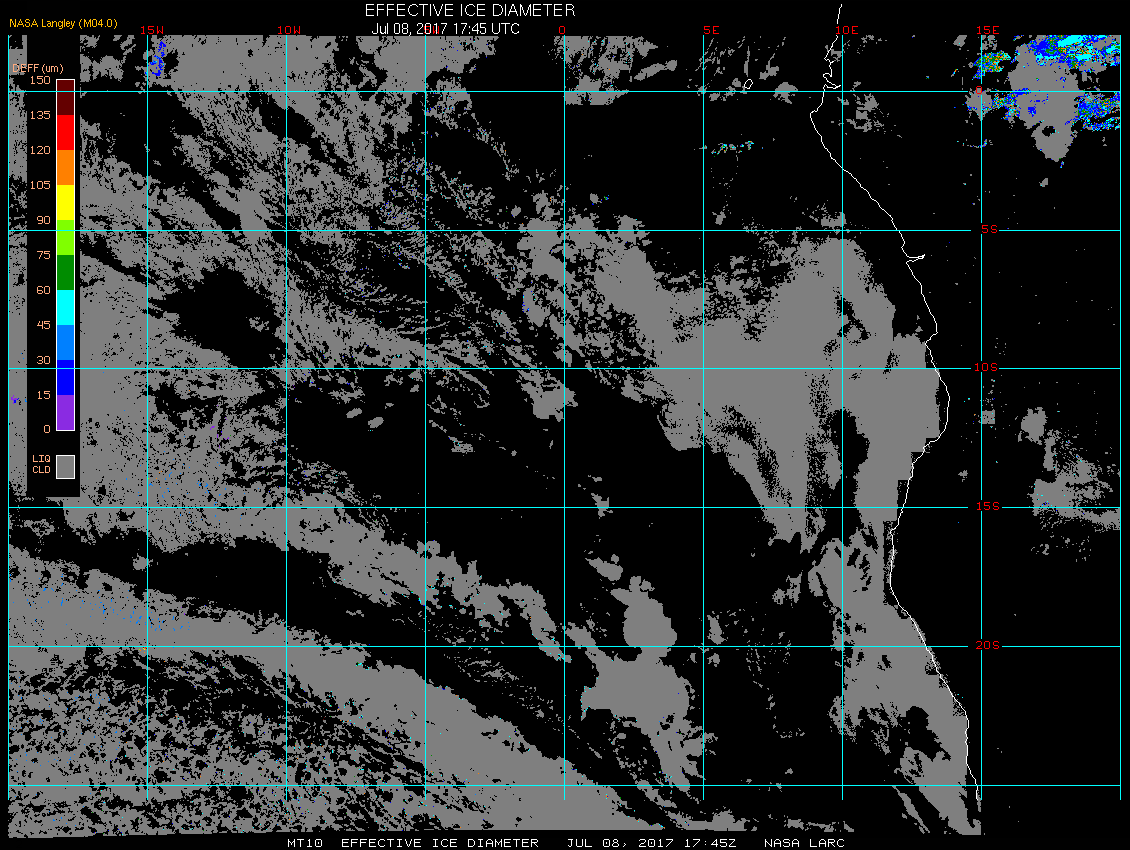This screenshot has height=850, width=1130.
Task: Click the '10S' latitude label
Action: [987, 368]
